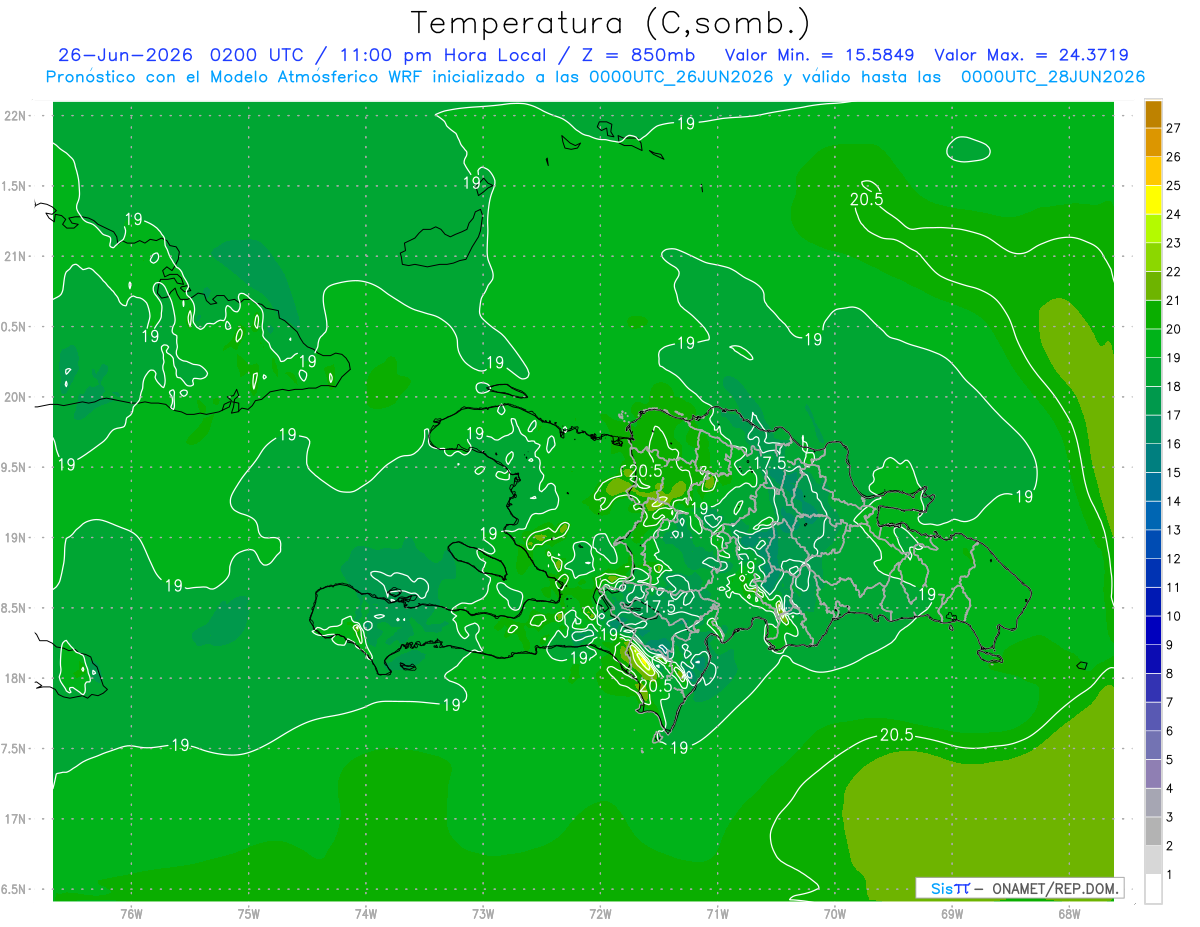Click the bright yellow legend swatch between 24 and 25
Screen dimensions: 1200x927
click(x=1153, y=200)
